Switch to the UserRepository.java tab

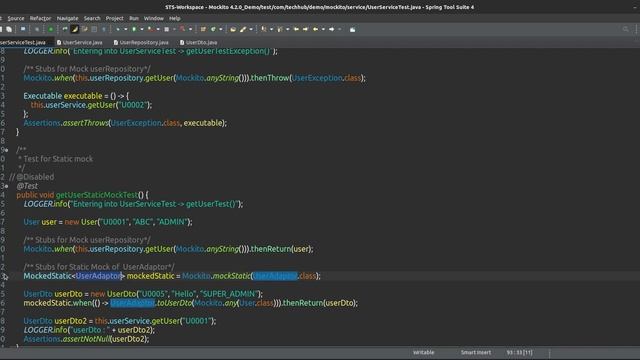[x=141, y=42]
